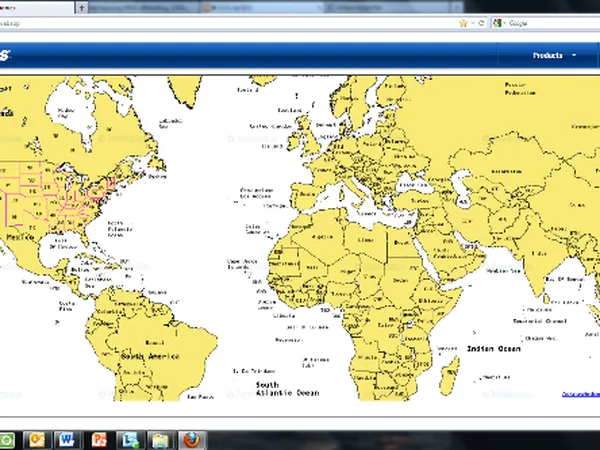Click the Firefox taskbar icon
The width and height of the screenshot is (600, 450).
point(192,440)
